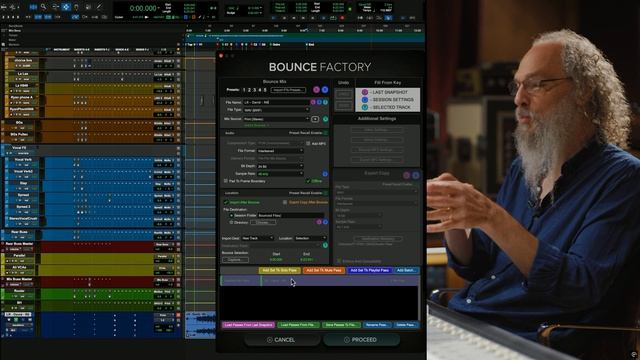This screenshot has height=360, width=640.
Task: Click Add Set To Playlist Pass button
Action: point(370,270)
